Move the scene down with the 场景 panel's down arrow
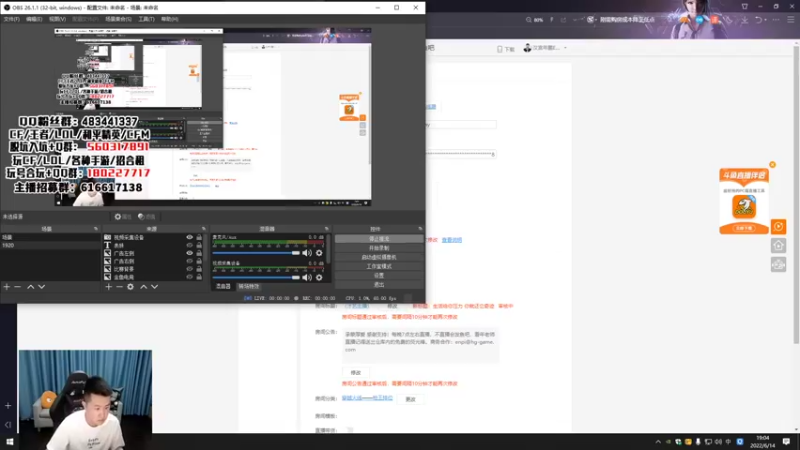Viewport: 800px width, 450px height. point(42,287)
